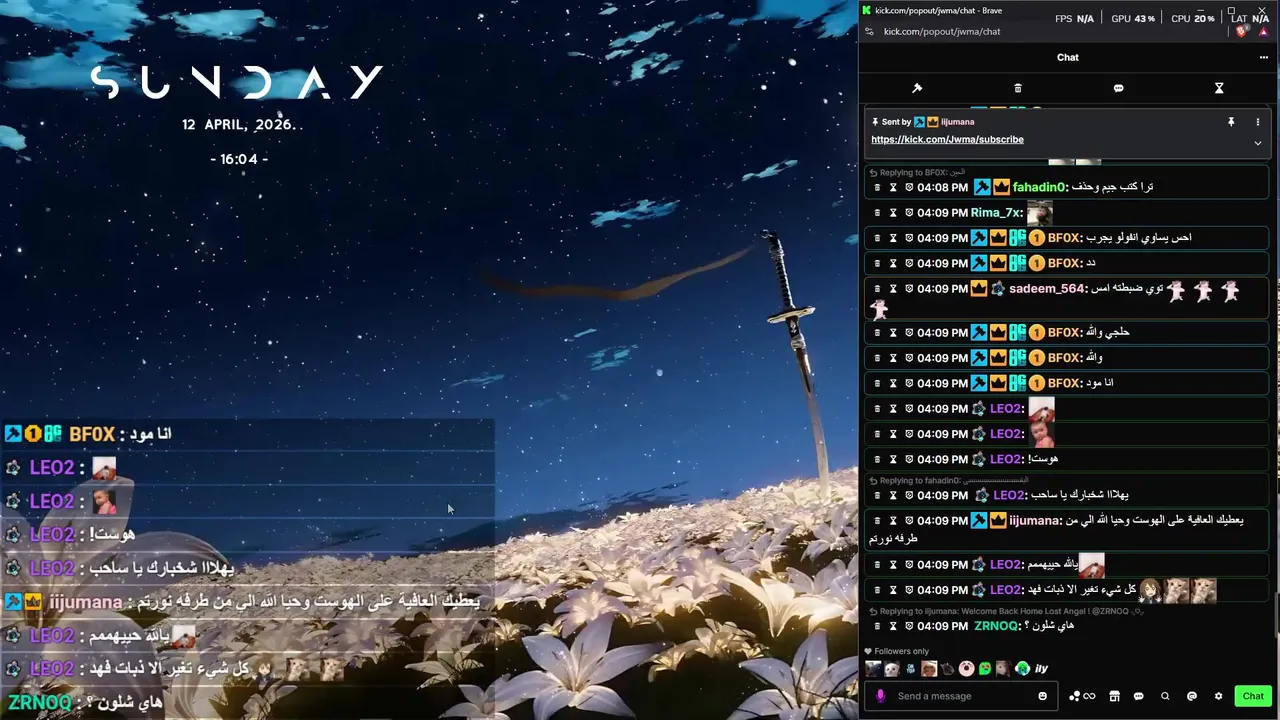Viewport: 1280px width, 720px height.
Task: Delete iijumana's 04:09 PM message
Action: (x=877, y=521)
